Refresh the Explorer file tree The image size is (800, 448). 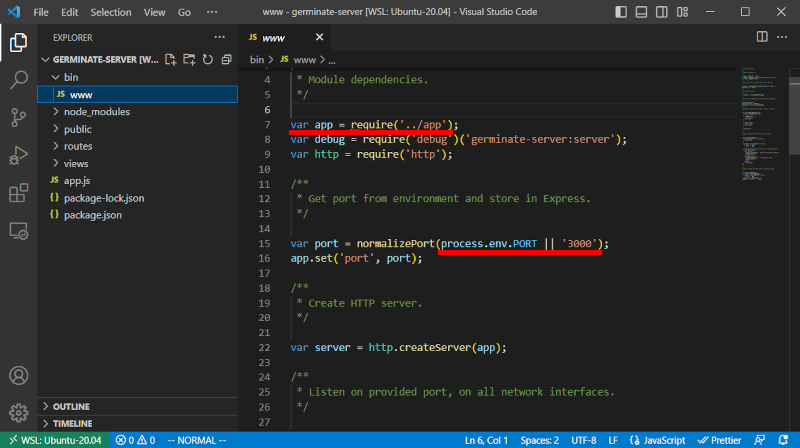(208, 60)
